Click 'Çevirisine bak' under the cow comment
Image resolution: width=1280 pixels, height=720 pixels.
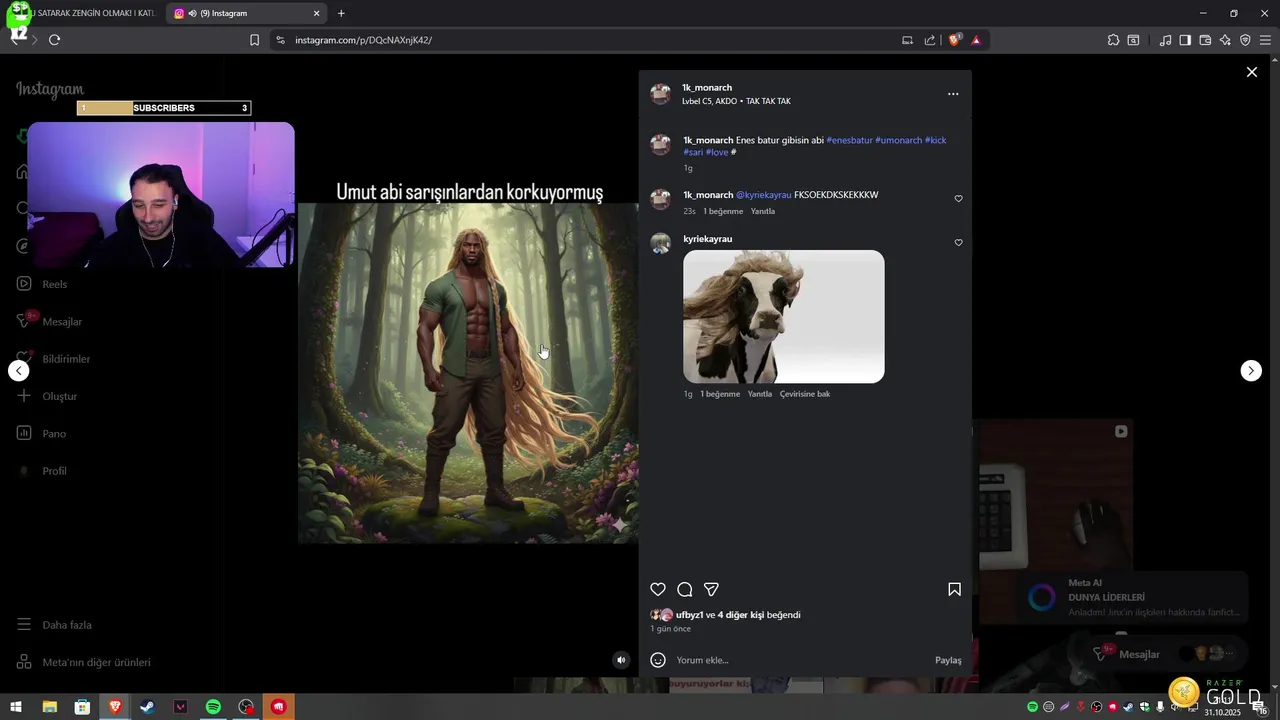coord(805,394)
